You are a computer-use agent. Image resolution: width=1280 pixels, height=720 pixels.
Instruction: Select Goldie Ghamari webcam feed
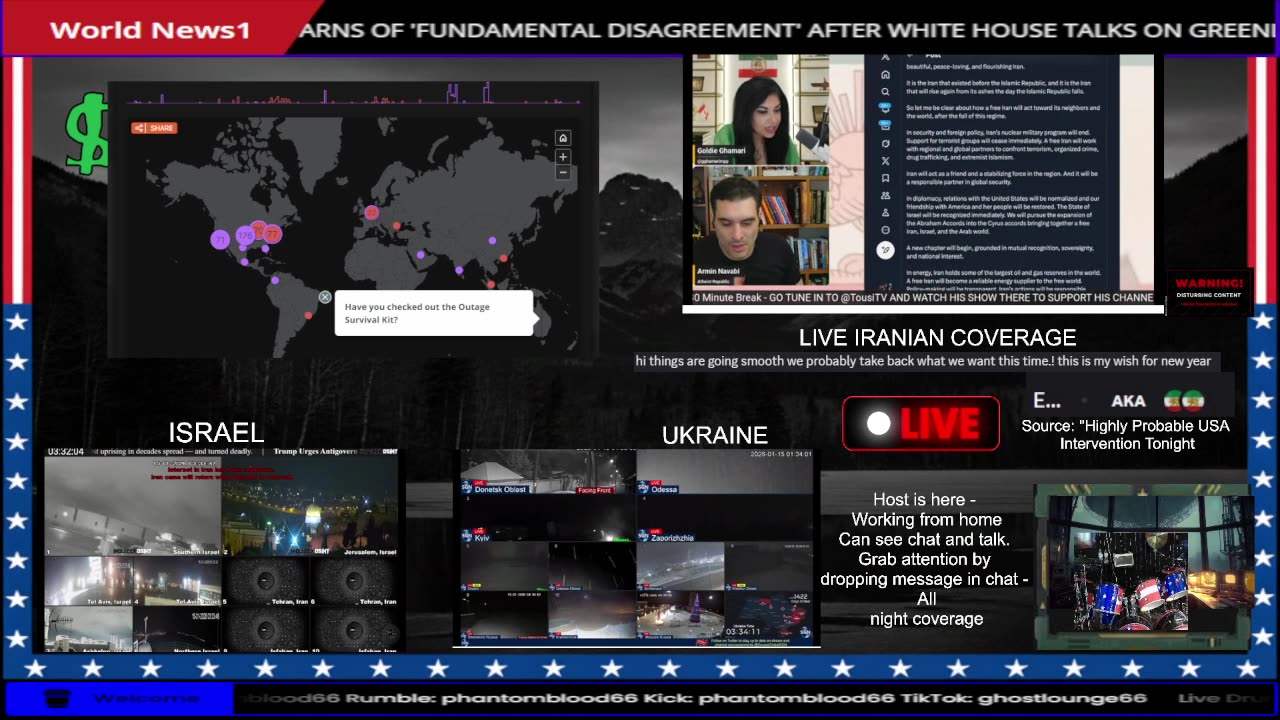[761, 110]
